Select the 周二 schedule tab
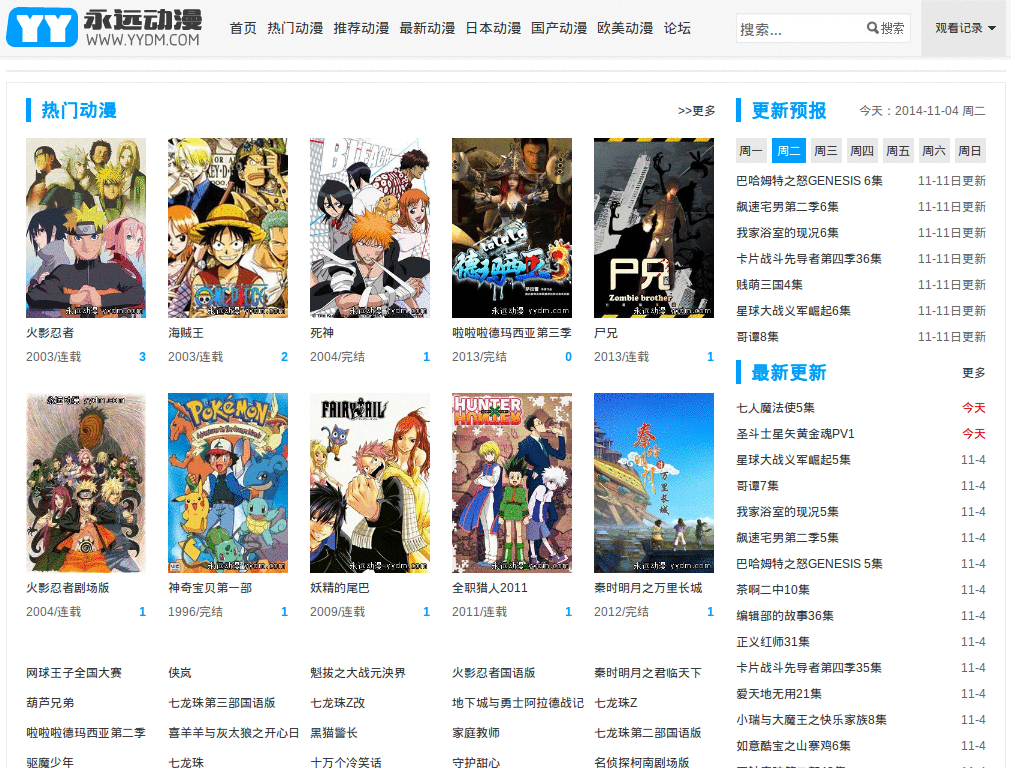 [788, 151]
